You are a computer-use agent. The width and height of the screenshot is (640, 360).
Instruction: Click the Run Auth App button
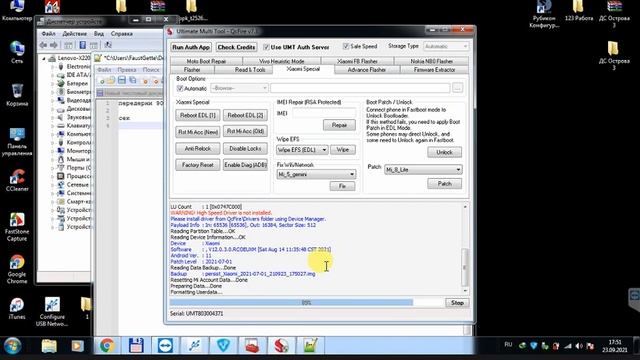[x=191, y=47]
